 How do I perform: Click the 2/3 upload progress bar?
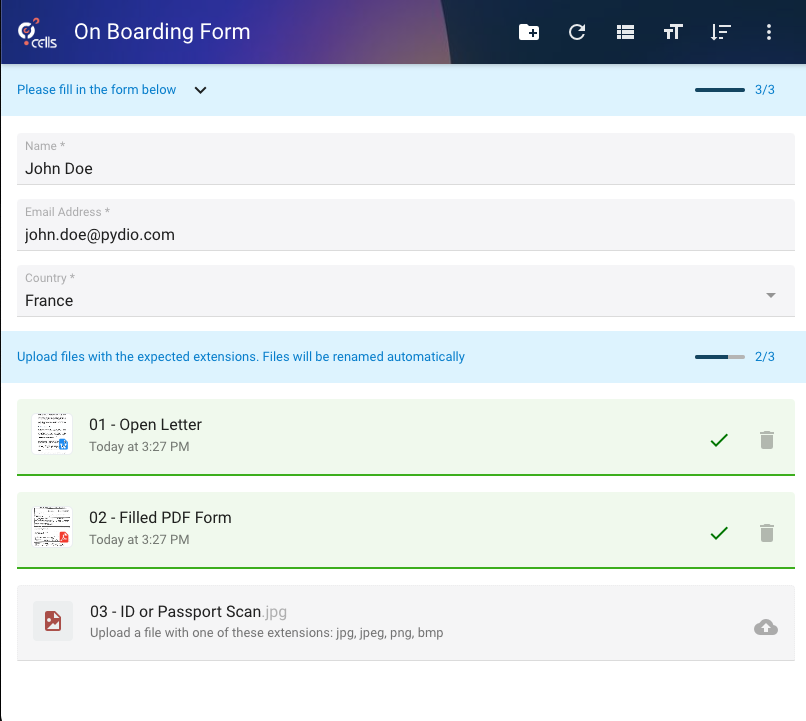pyautogui.click(x=720, y=357)
